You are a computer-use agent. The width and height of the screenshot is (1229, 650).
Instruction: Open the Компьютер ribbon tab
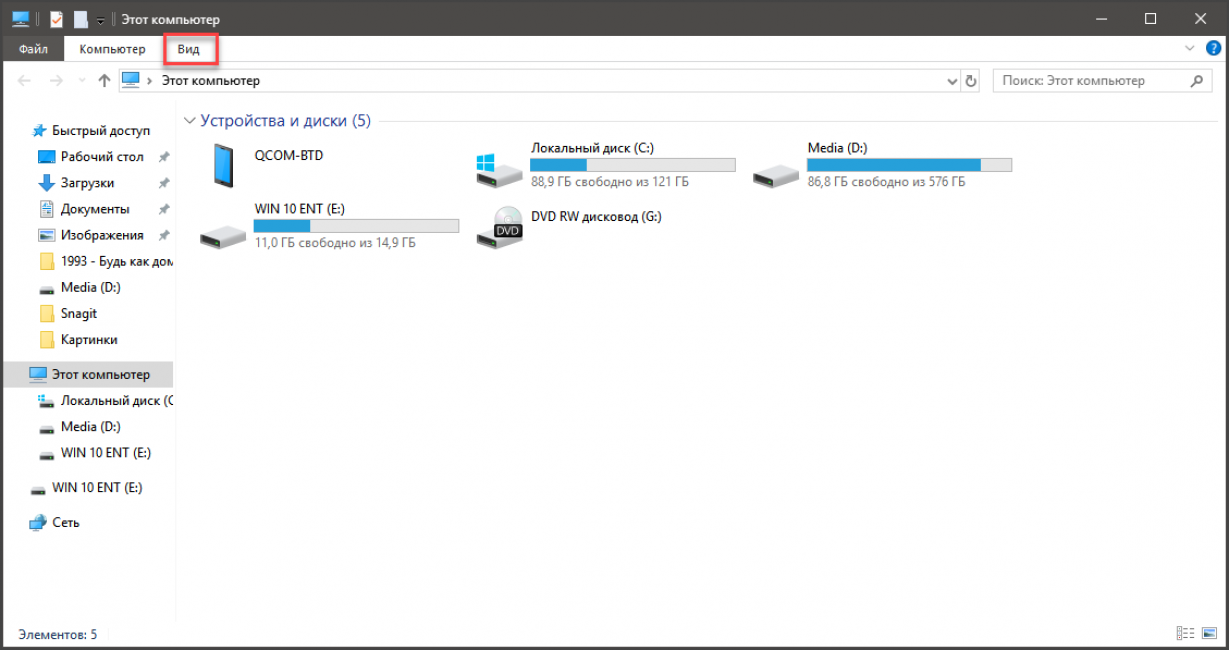pos(112,49)
